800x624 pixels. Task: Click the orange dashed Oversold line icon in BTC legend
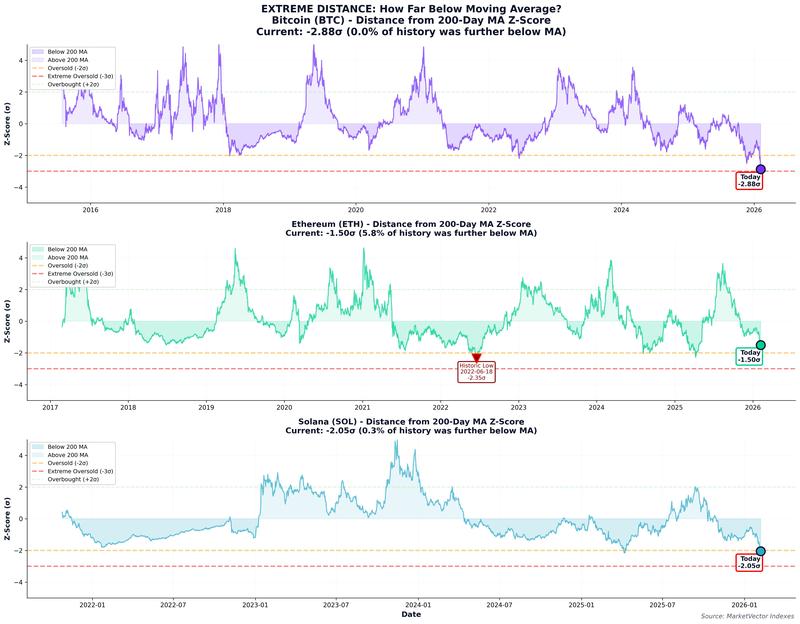click(37, 68)
